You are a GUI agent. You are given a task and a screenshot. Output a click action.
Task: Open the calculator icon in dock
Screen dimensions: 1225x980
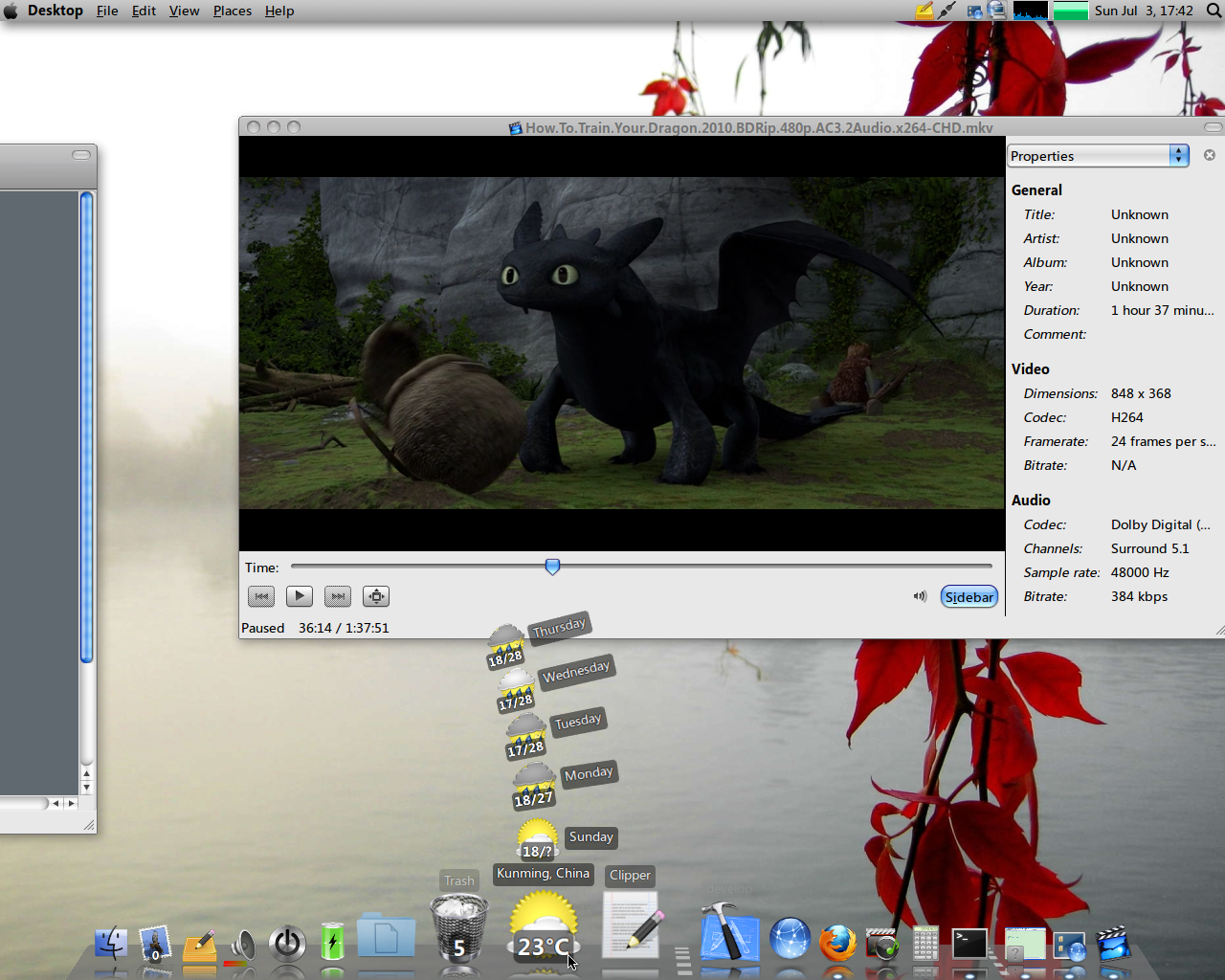(925, 944)
